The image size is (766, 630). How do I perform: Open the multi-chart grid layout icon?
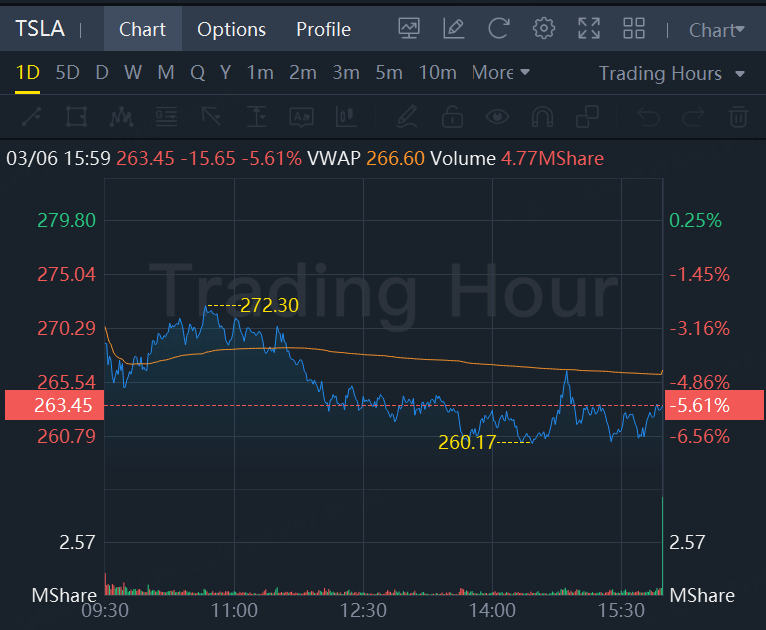click(634, 28)
